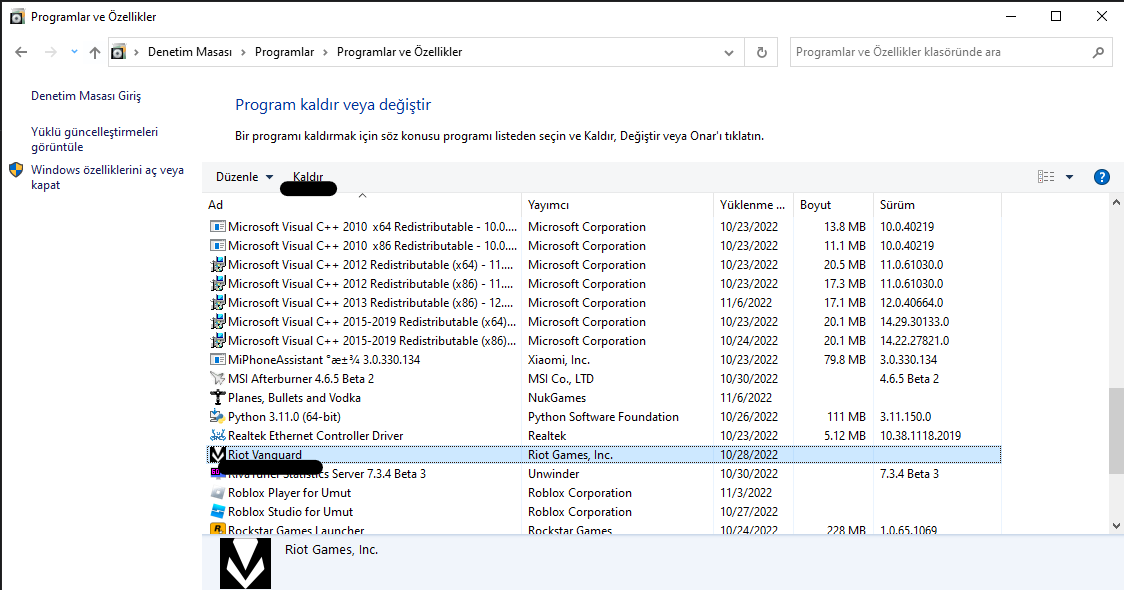Click the Forward navigation arrow
The width and height of the screenshot is (1124, 590).
point(50,52)
